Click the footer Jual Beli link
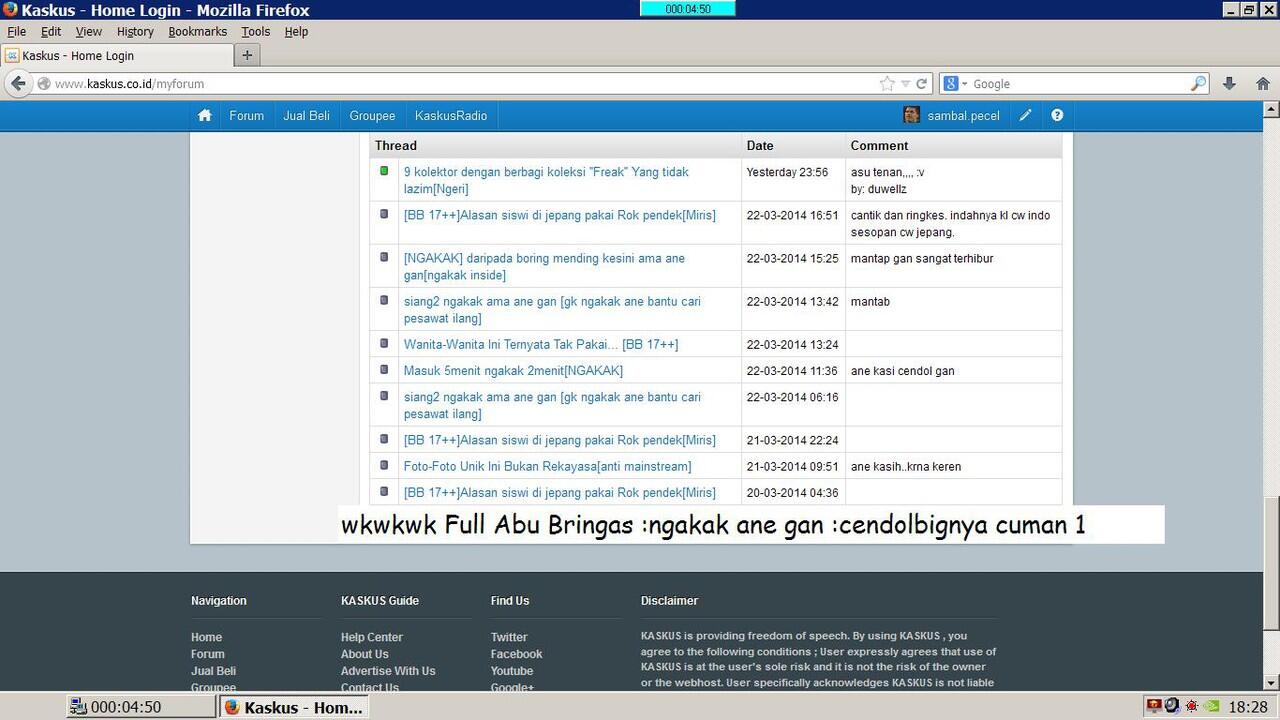This screenshot has height=720, width=1280. (213, 671)
